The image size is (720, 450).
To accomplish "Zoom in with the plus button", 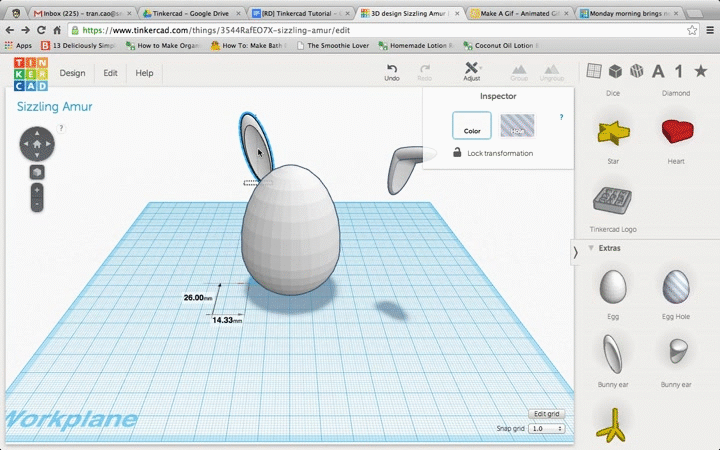I will pyautogui.click(x=37, y=189).
